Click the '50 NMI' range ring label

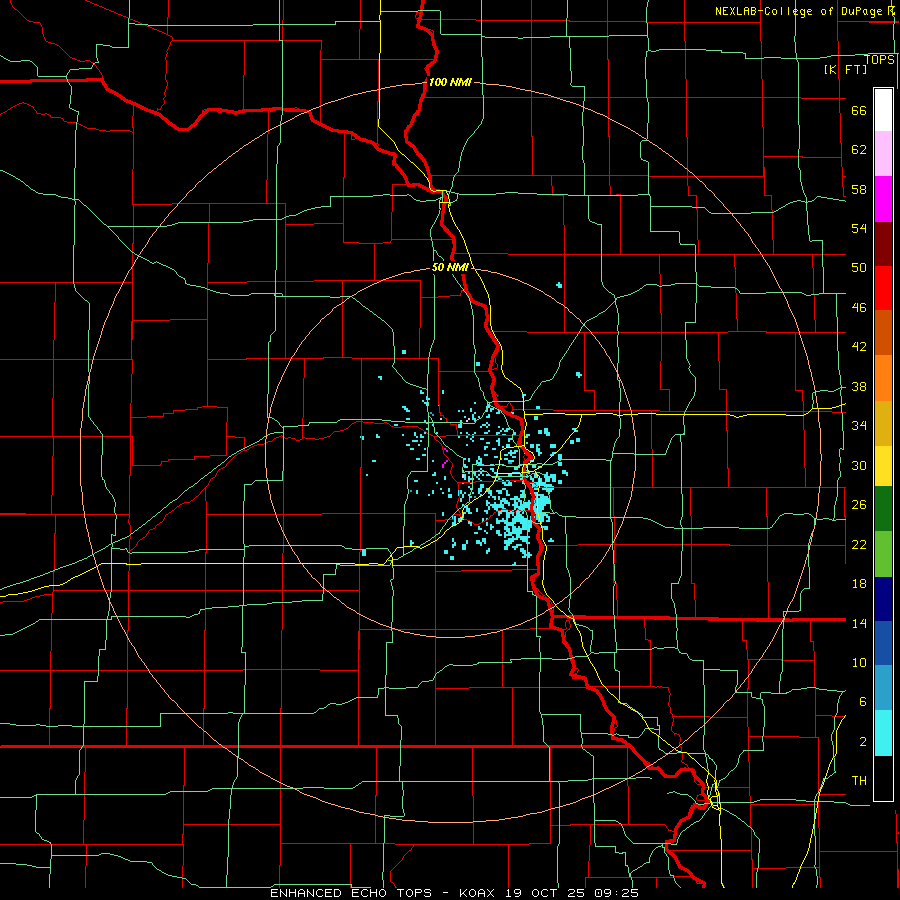[451, 267]
